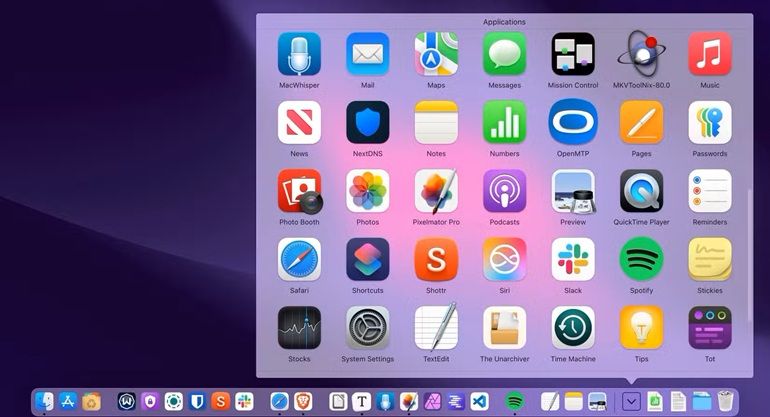The height and width of the screenshot is (417, 770).
Task: Open the Passwords app
Action: [x=710, y=122]
